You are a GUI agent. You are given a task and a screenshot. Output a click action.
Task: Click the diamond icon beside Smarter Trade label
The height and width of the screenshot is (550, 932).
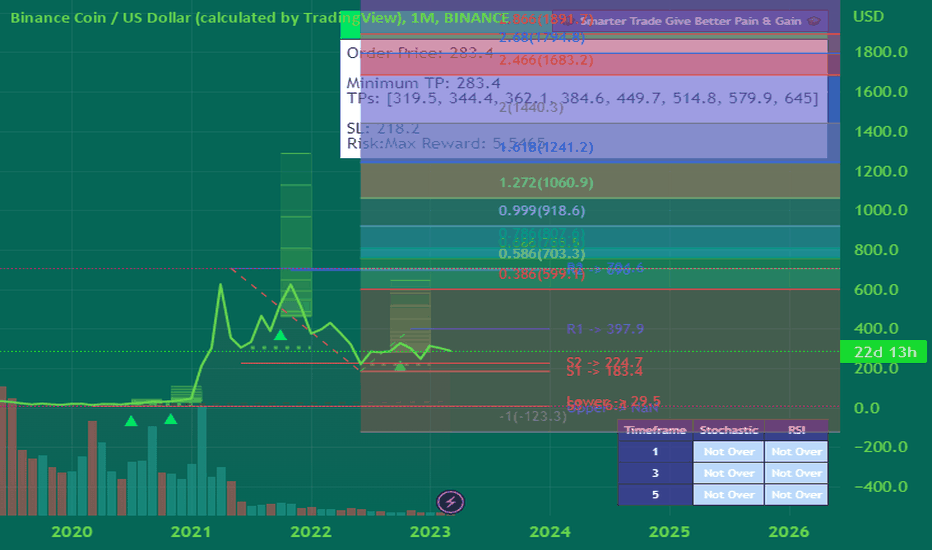point(814,21)
